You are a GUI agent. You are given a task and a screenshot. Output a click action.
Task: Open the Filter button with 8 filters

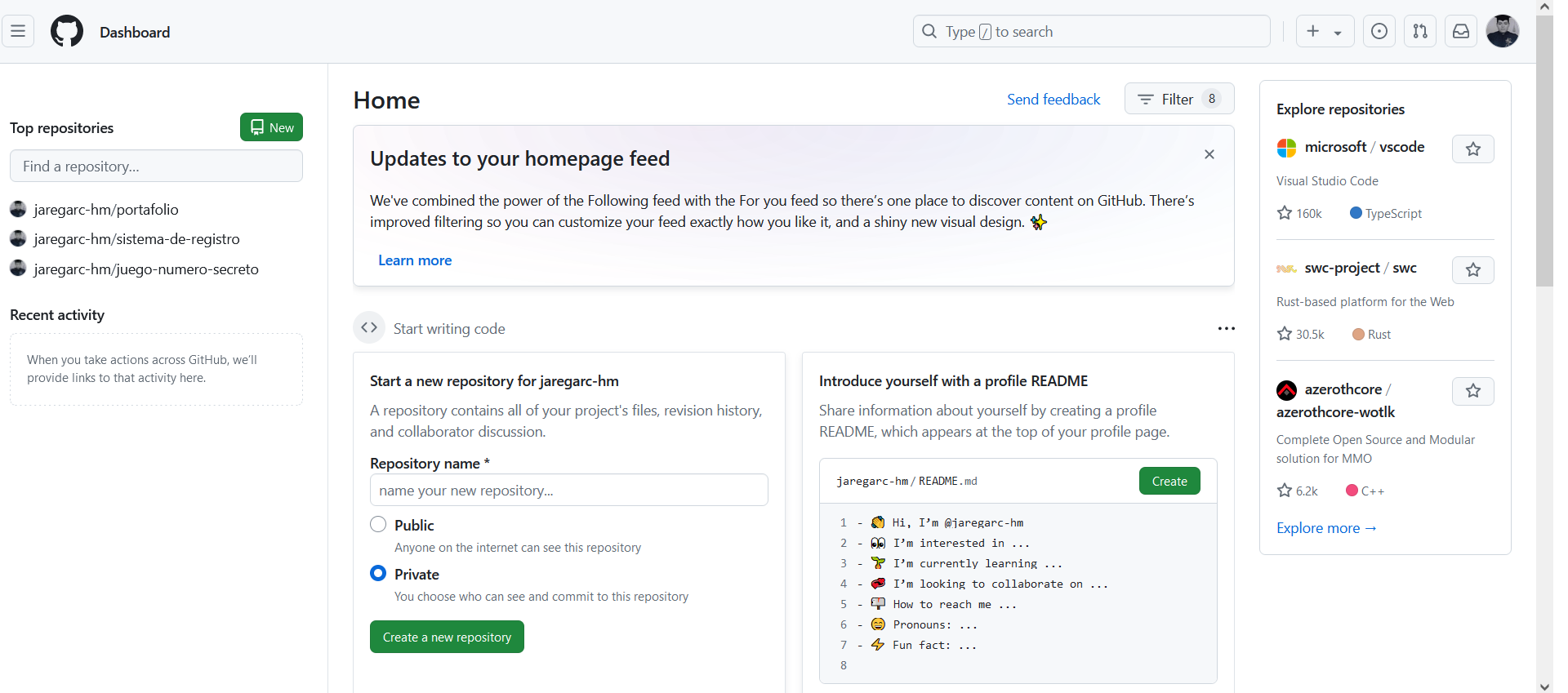pos(1179,99)
